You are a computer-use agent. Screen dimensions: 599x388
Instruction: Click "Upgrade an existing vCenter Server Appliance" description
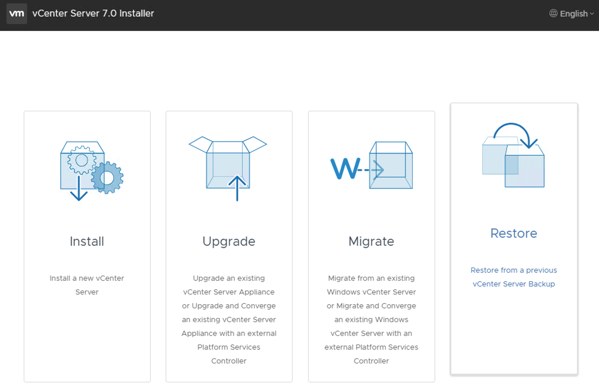tap(229, 319)
